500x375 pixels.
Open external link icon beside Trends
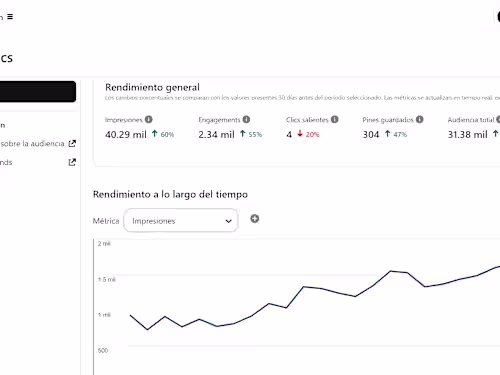[72, 162]
